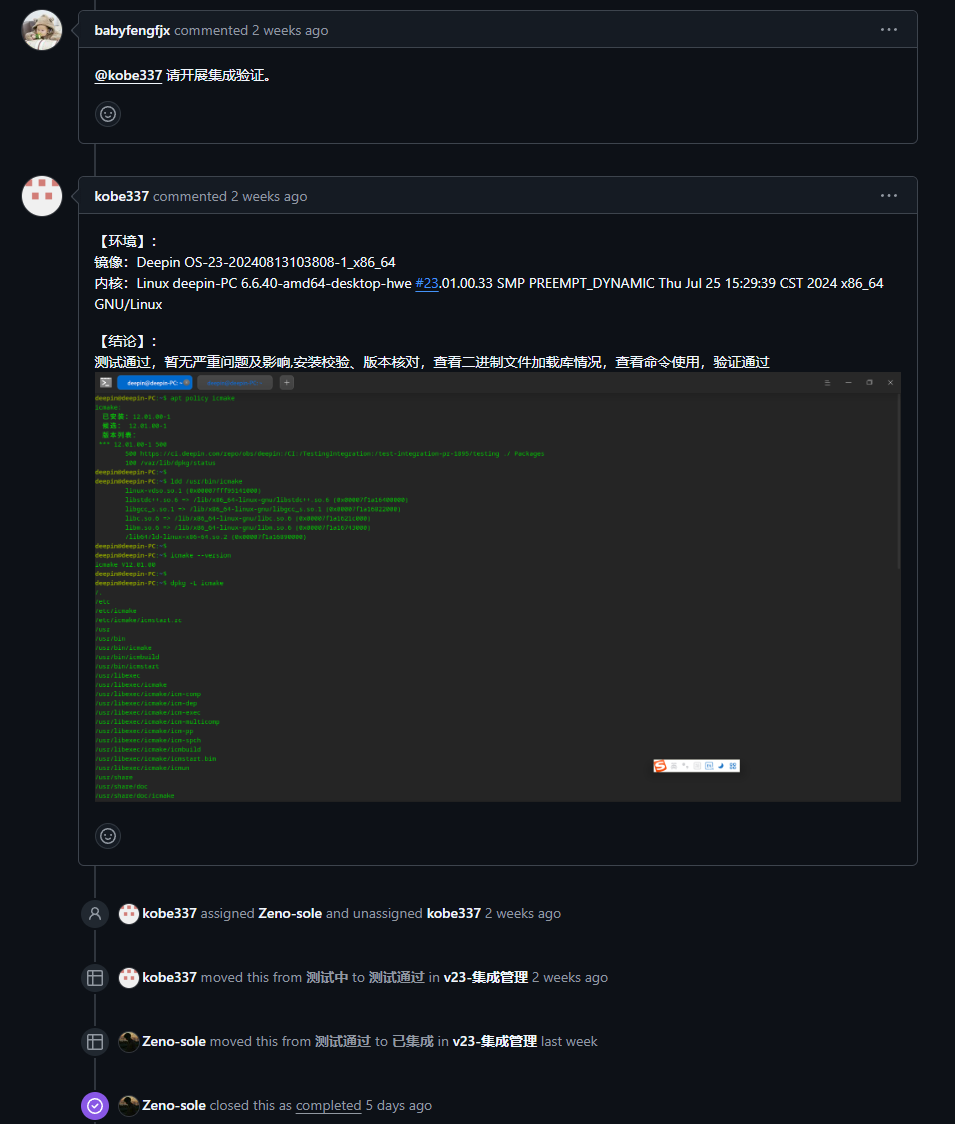This screenshot has width=955, height=1124.
Task: Toggle Chinese/English input on the Sogou bar
Action: pos(674,765)
